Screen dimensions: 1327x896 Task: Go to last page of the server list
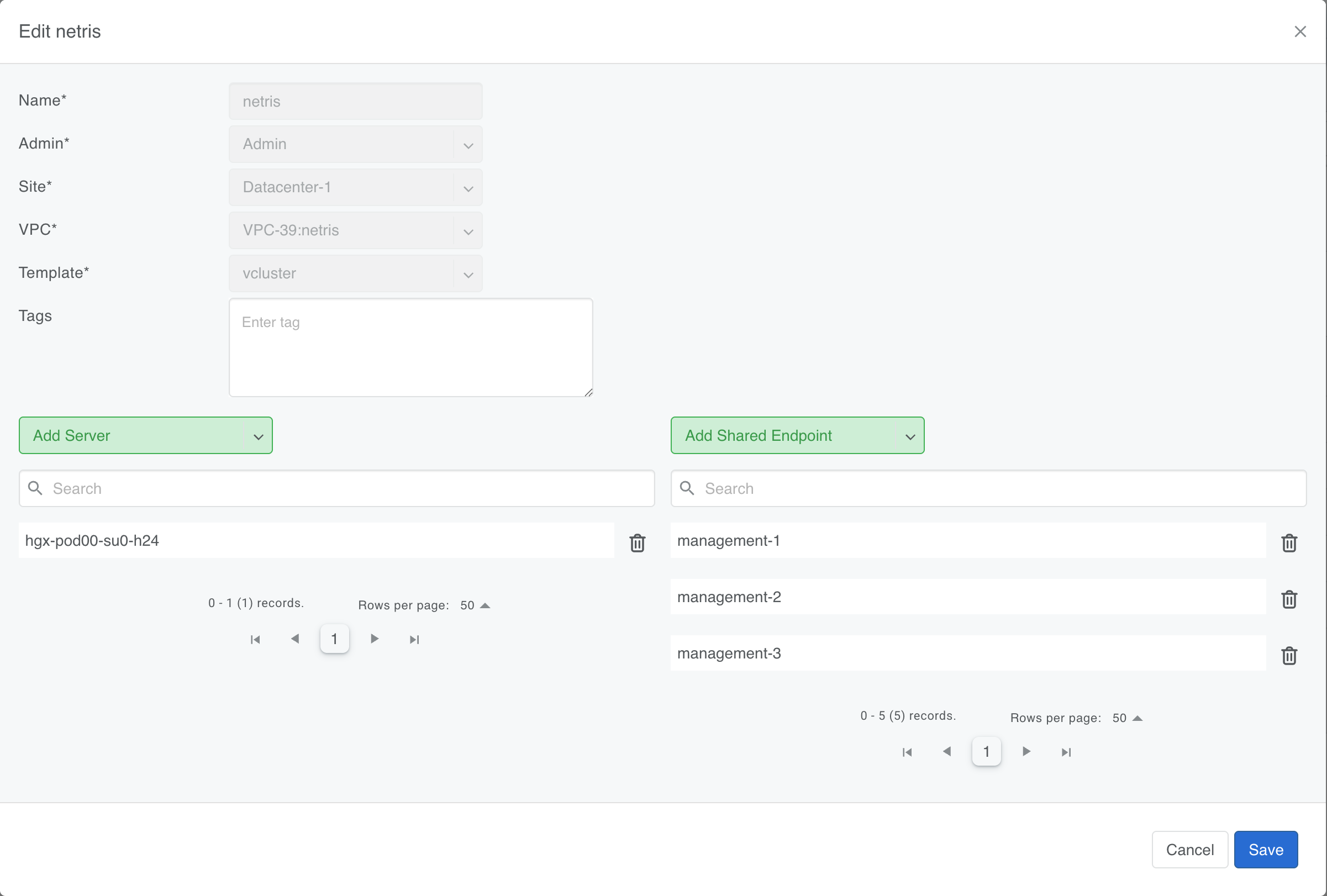414,639
